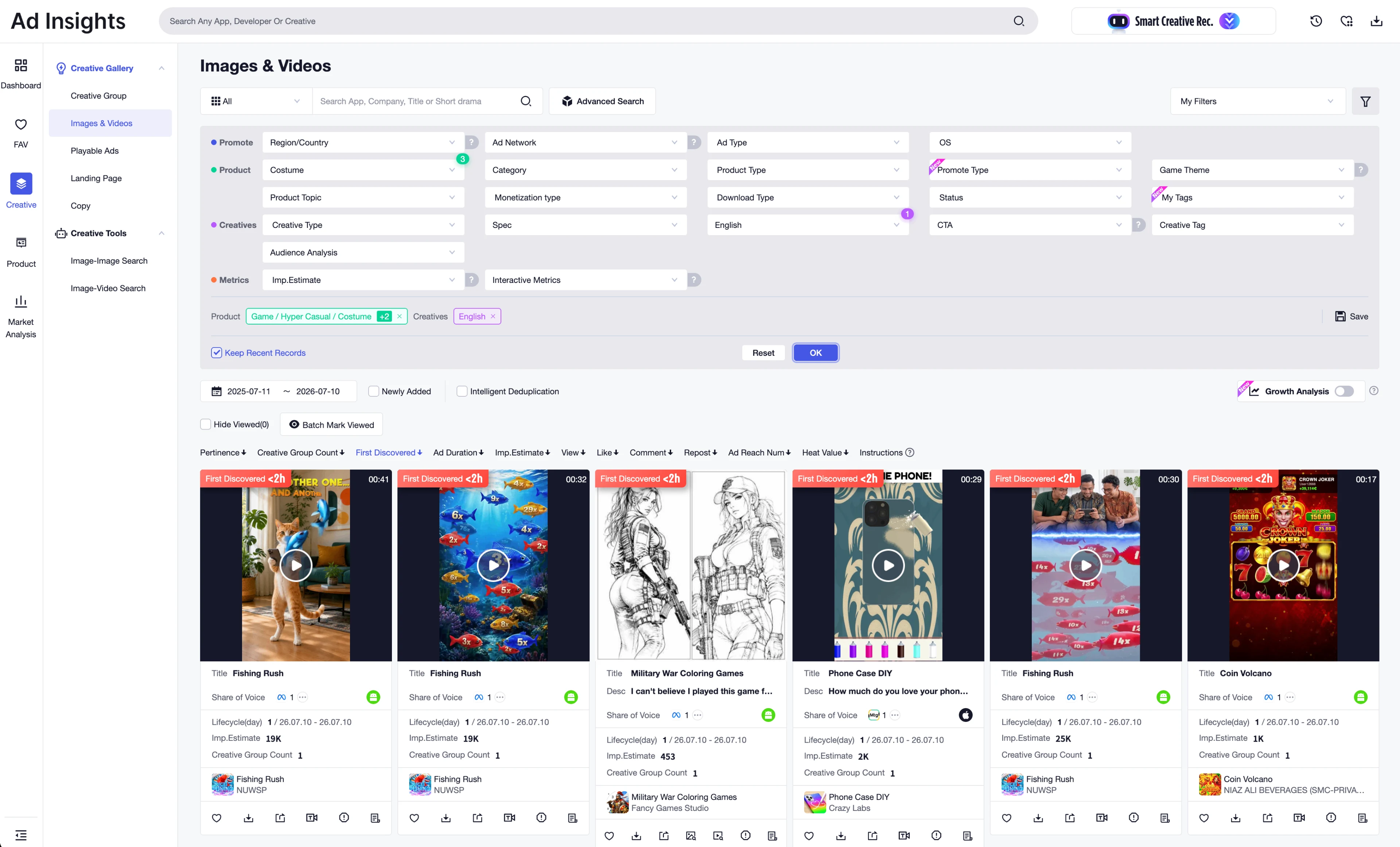The width and height of the screenshot is (1400, 847).
Task: Sort by Heat Value
Action: click(825, 453)
